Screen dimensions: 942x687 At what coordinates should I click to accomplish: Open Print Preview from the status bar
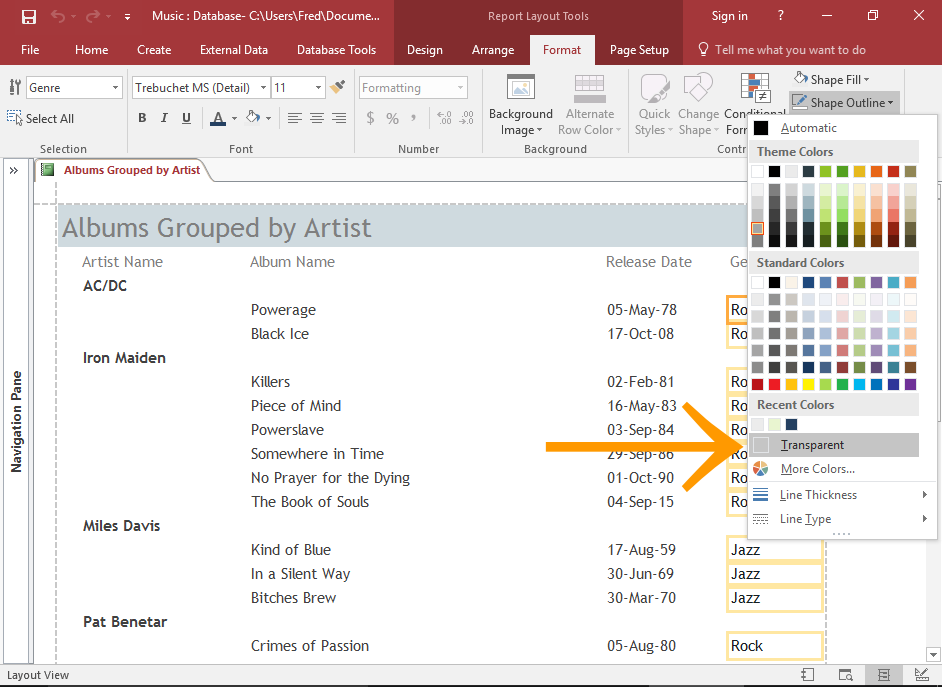(x=845, y=675)
